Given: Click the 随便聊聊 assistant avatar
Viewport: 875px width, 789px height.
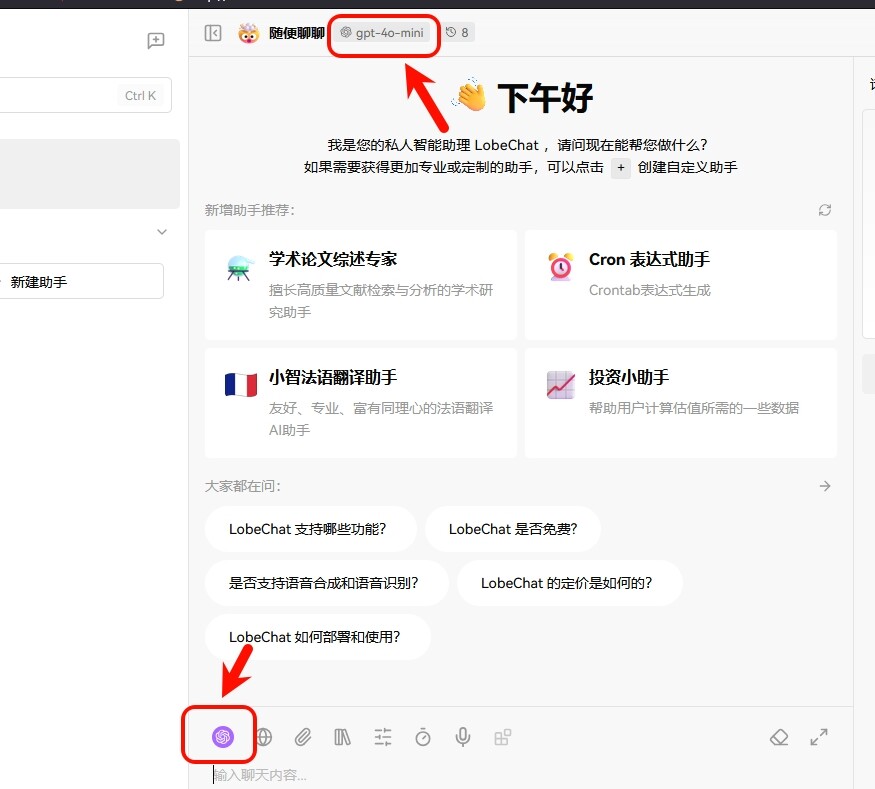Looking at the screenshot, I should (x=248, y=33).
